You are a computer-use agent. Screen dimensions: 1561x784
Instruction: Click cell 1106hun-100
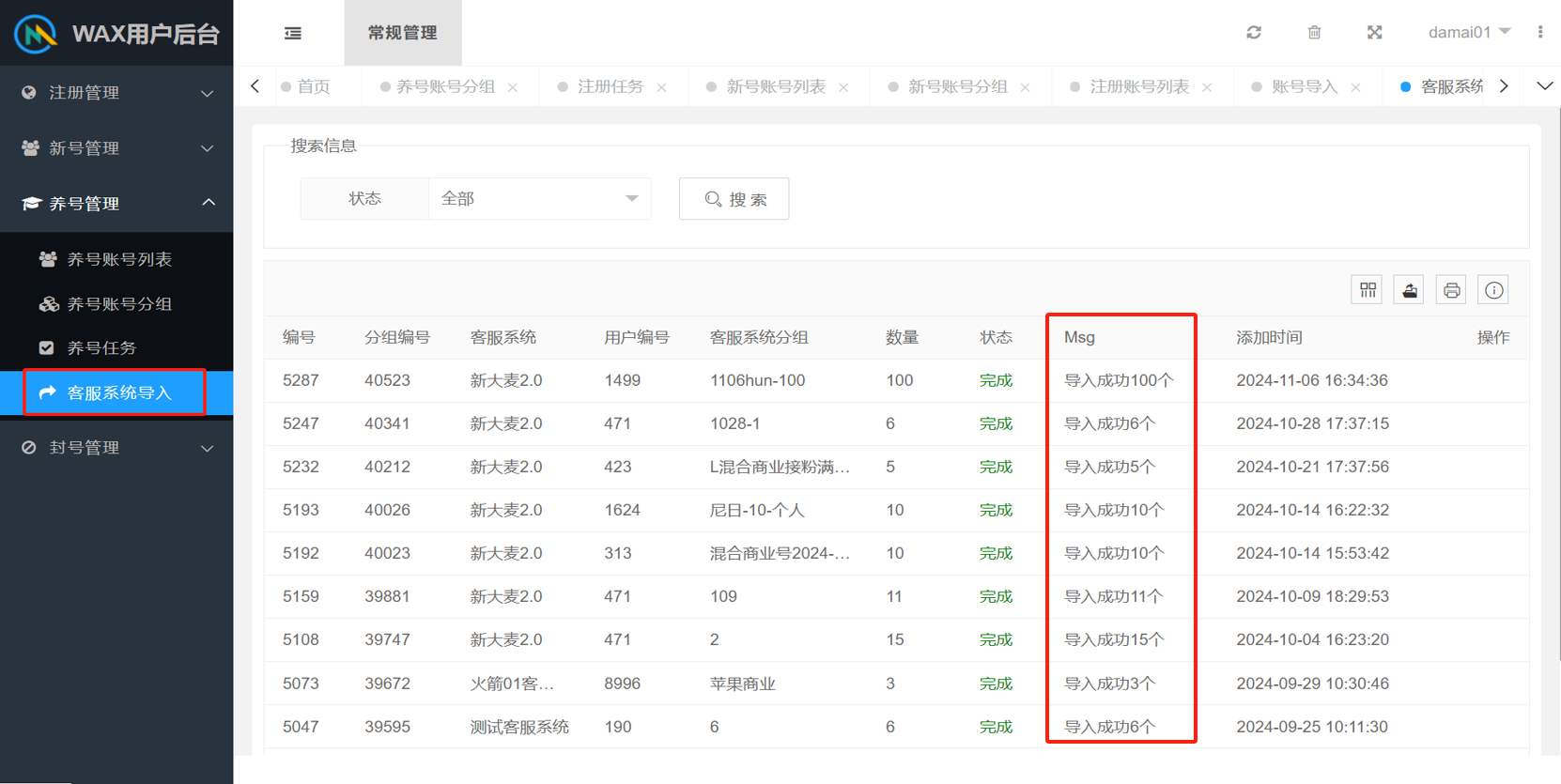click(757, 380)
